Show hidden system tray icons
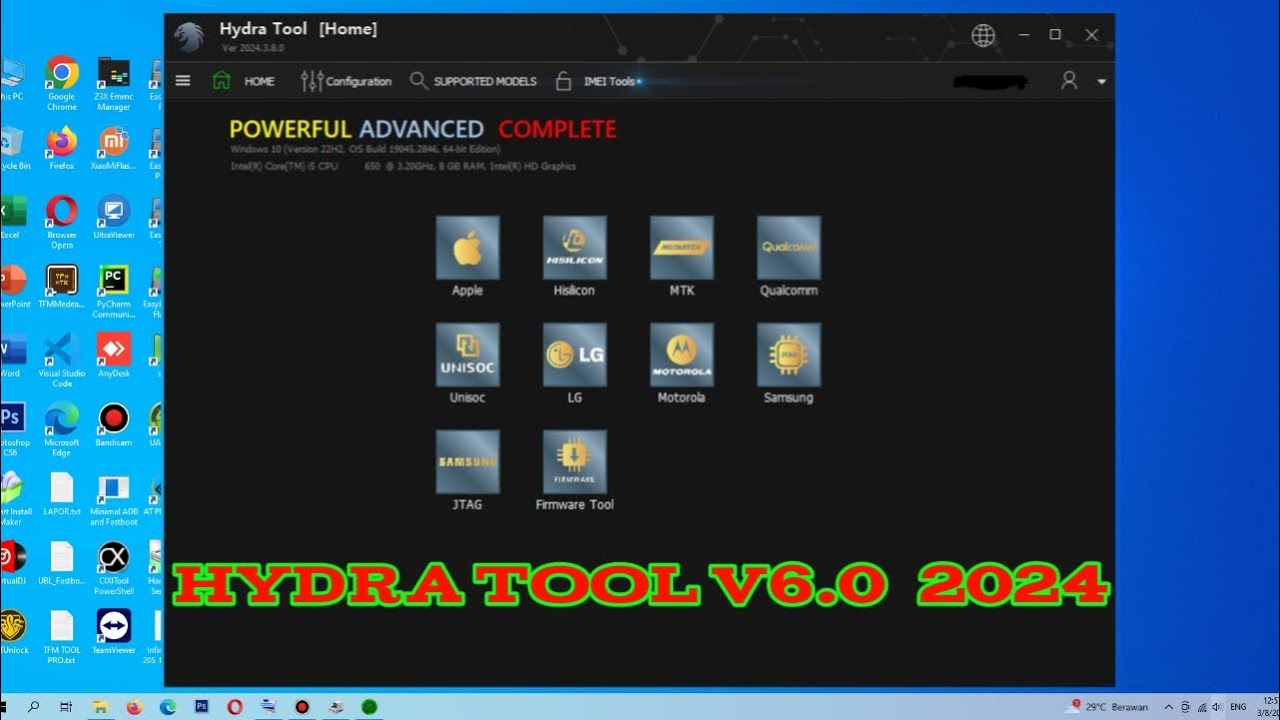The width and height of the screenshot is (1280, 720). pos(1169,707)
